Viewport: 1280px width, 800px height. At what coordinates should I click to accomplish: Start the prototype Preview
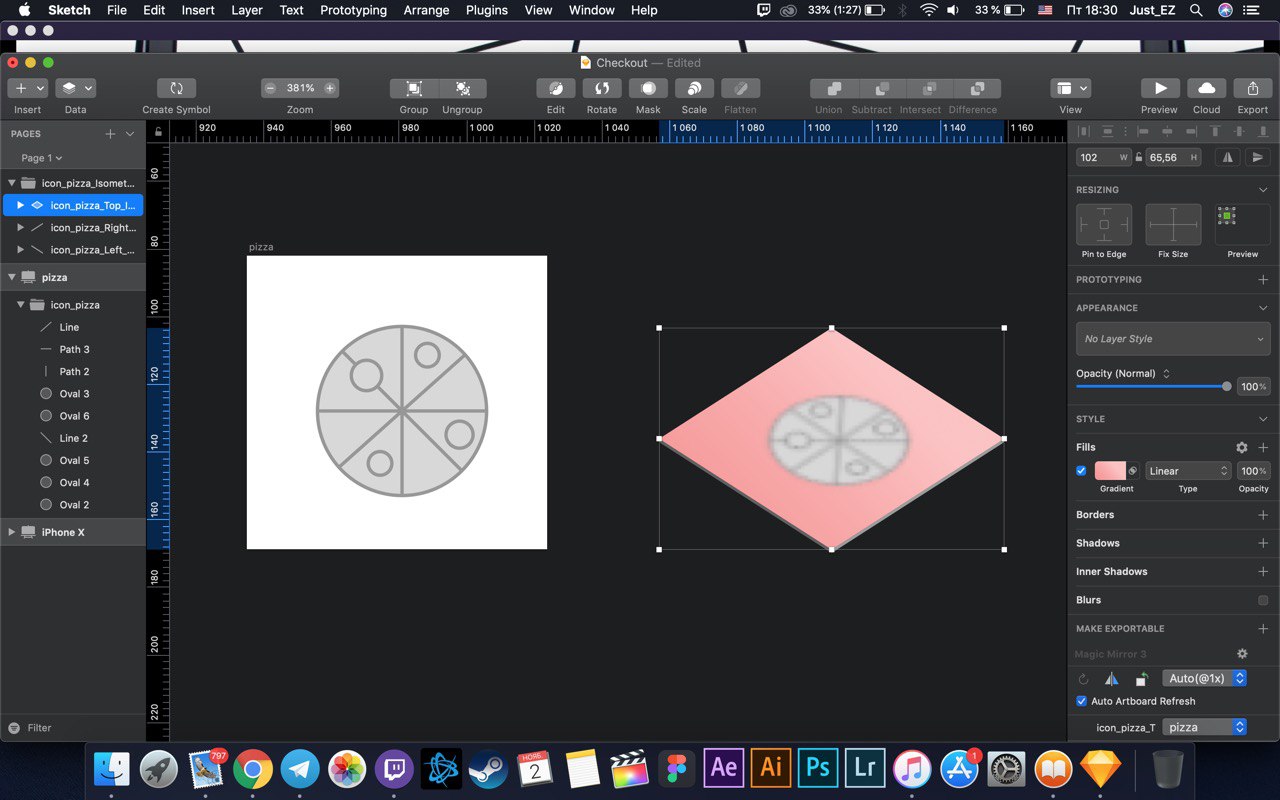pos(1160,88)
